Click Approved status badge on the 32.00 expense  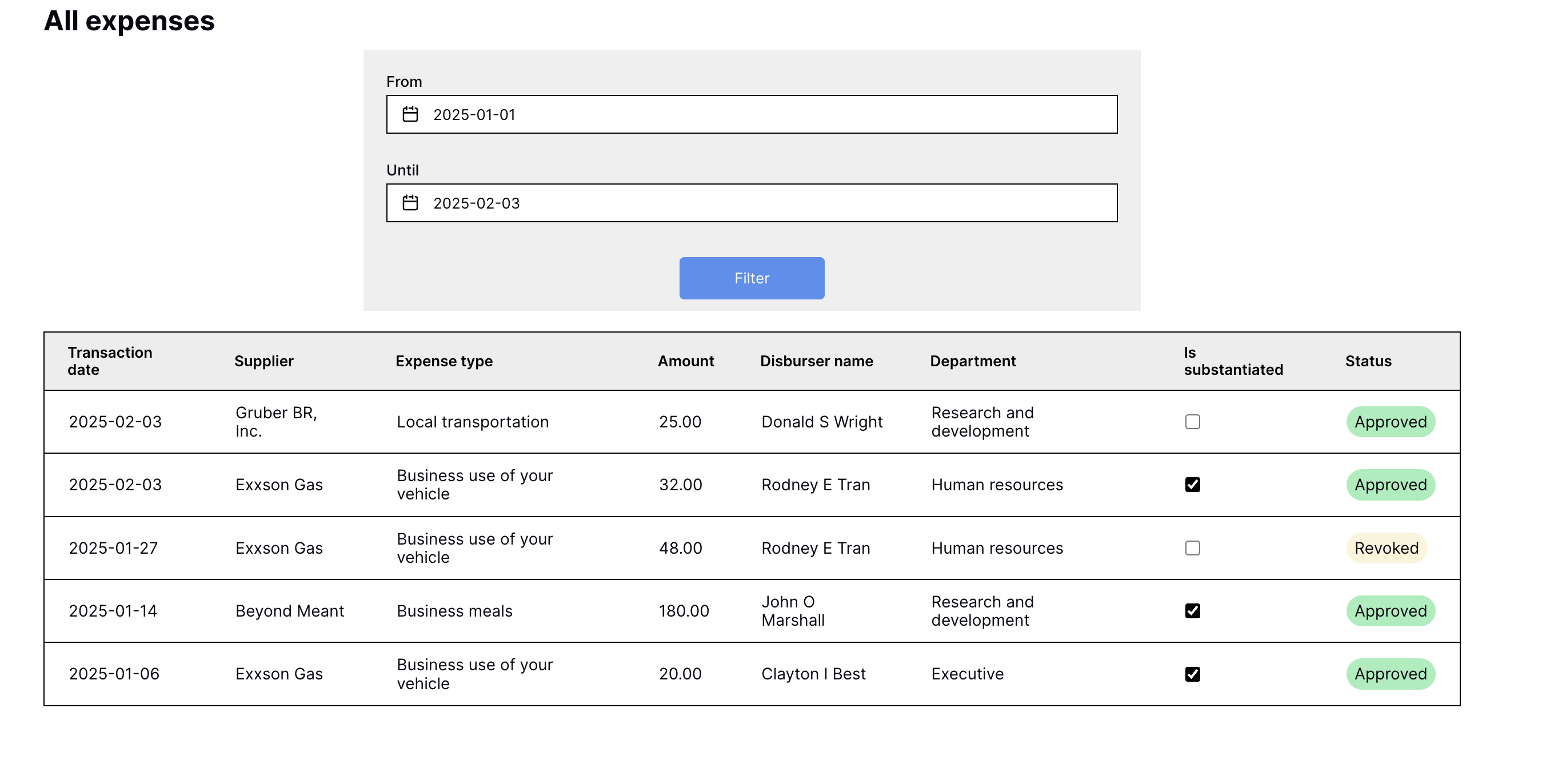[x=1391, y=485]
